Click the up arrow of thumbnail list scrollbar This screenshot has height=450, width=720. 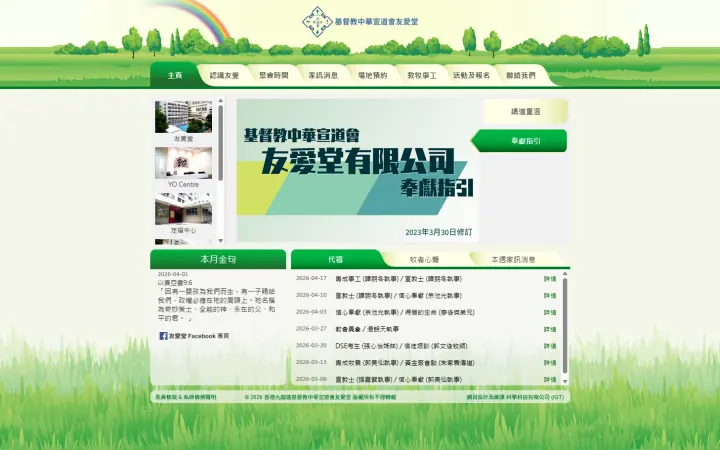pyautogui.click(x=220, y=100)
